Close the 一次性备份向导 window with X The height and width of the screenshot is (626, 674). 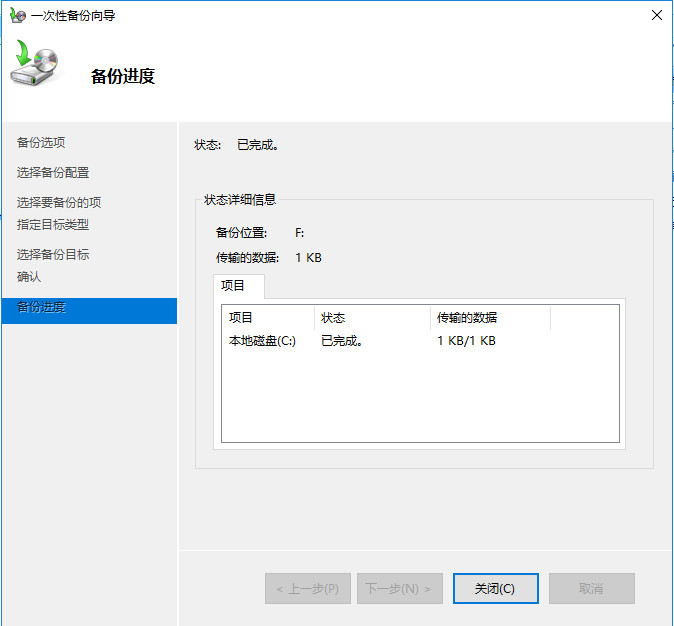coord(656,15)
